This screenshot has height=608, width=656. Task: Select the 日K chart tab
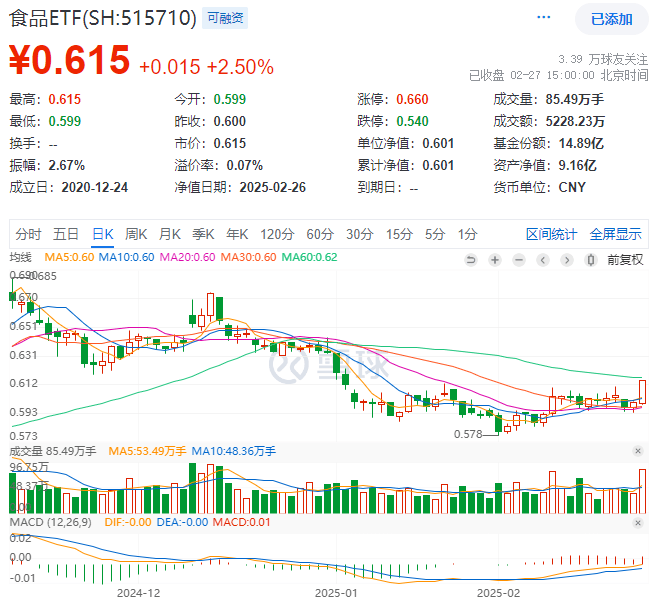coord(102,234)
